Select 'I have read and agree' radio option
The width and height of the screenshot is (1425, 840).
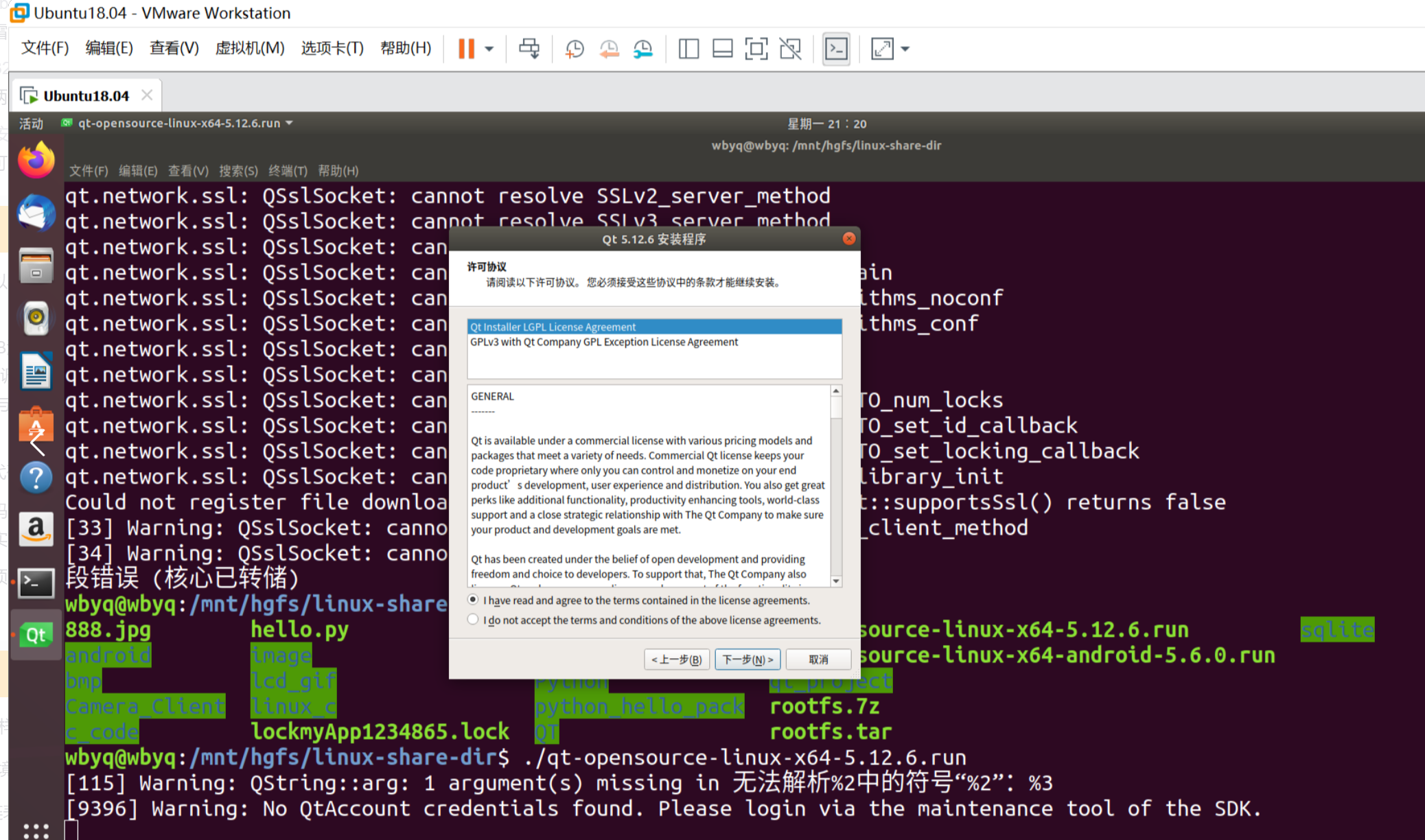[473, 600]
